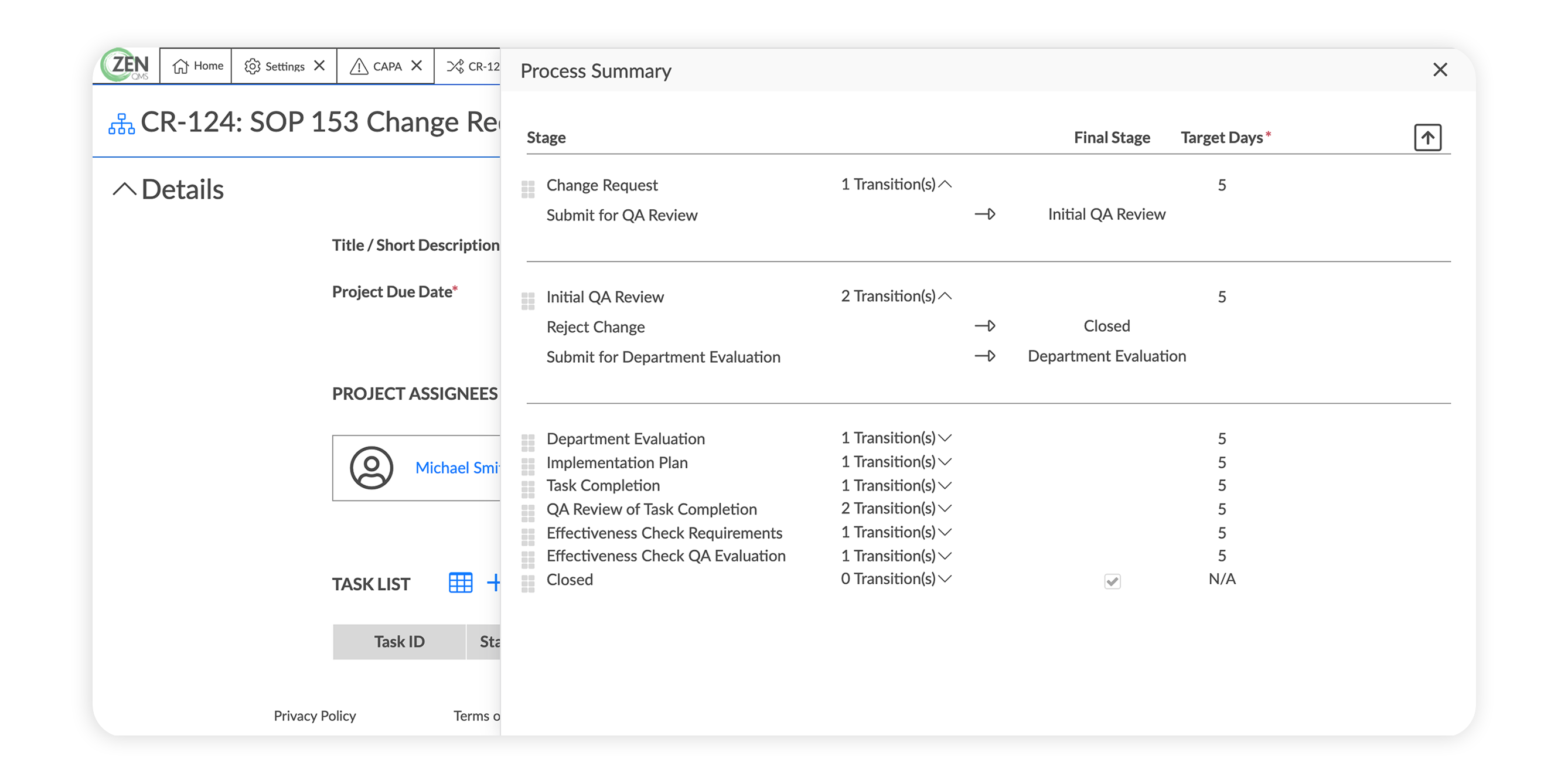Click the workflow hierarchy icon beside CR-124 title
This screenshot has width=1568, height=783.
(121, 124)
